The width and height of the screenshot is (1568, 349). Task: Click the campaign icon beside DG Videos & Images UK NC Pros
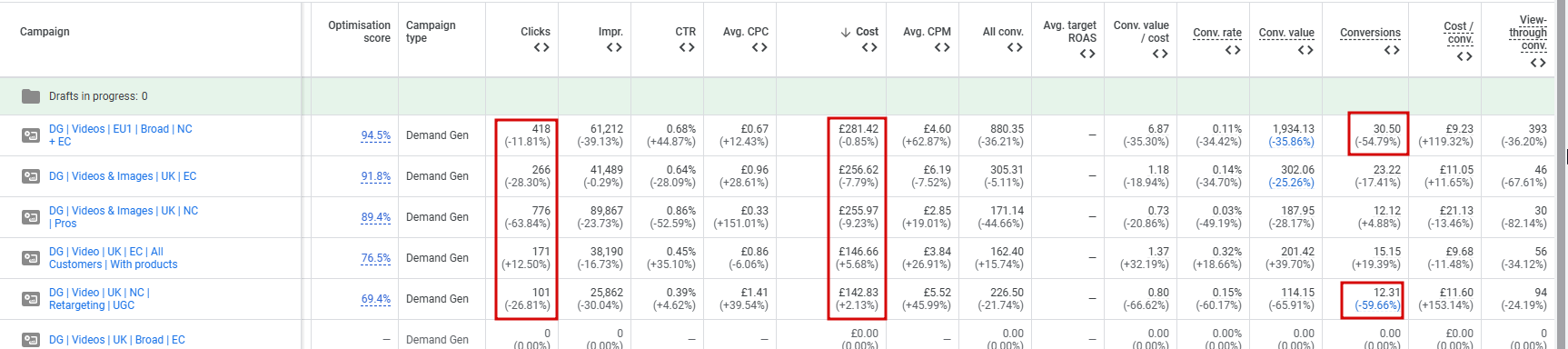coord(31,217)
